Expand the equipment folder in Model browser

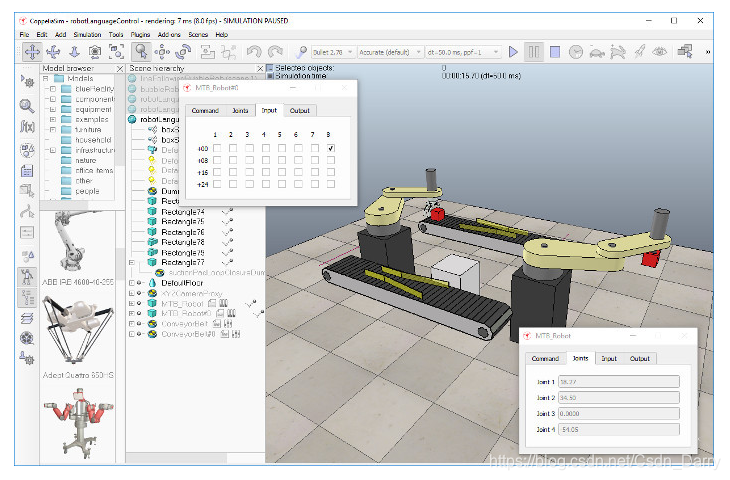coord(53,109)
